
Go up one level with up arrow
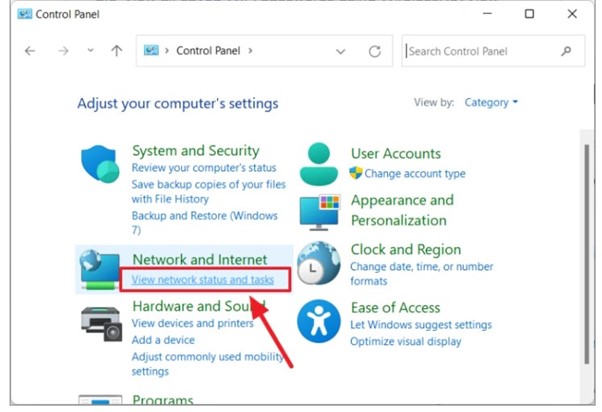click(x=116, y=51)
